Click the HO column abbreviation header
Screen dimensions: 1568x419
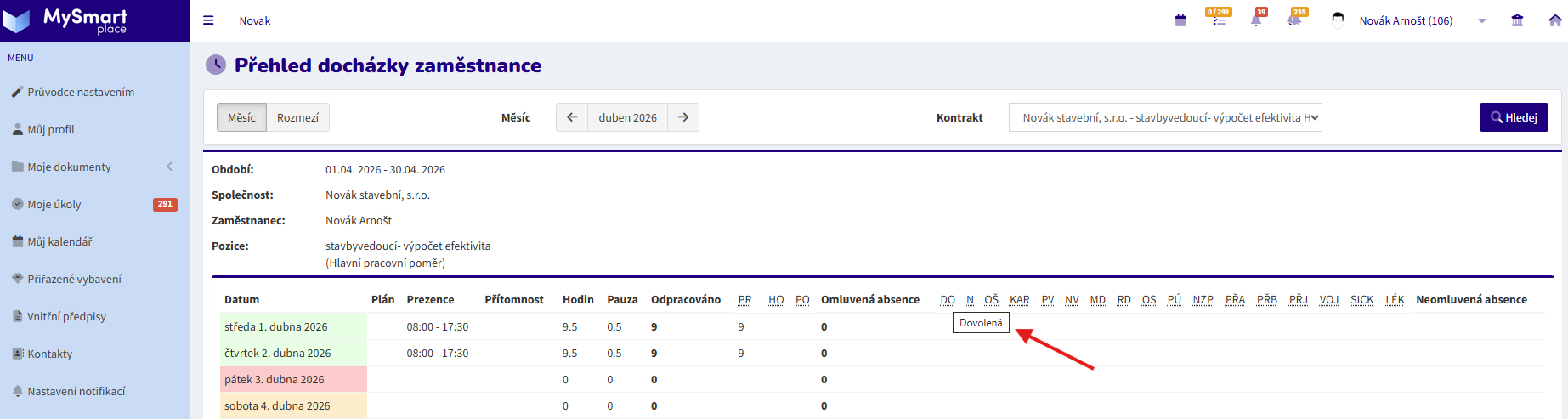[776, 299]
